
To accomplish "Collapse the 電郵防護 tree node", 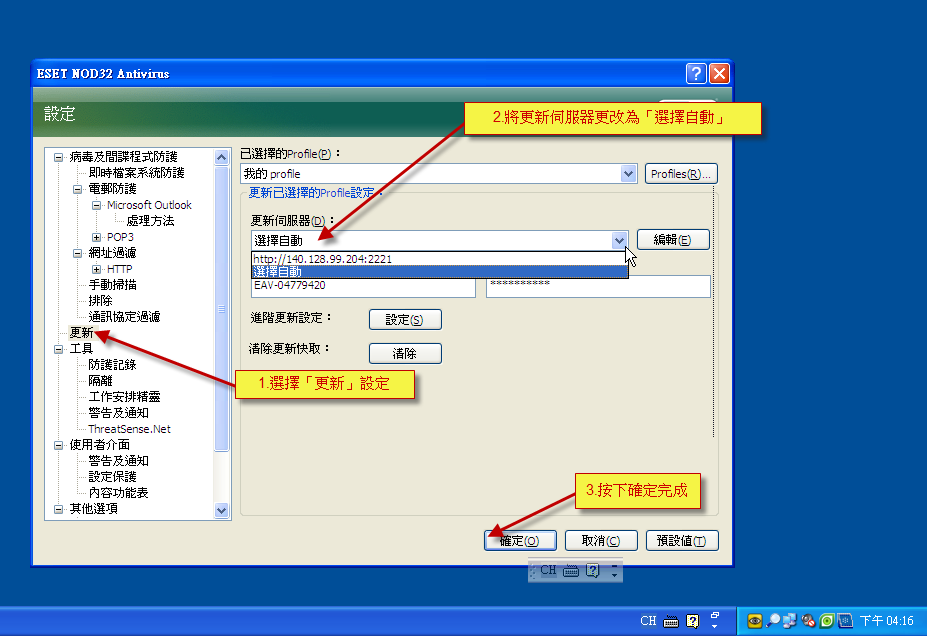I will click(77, 189).
